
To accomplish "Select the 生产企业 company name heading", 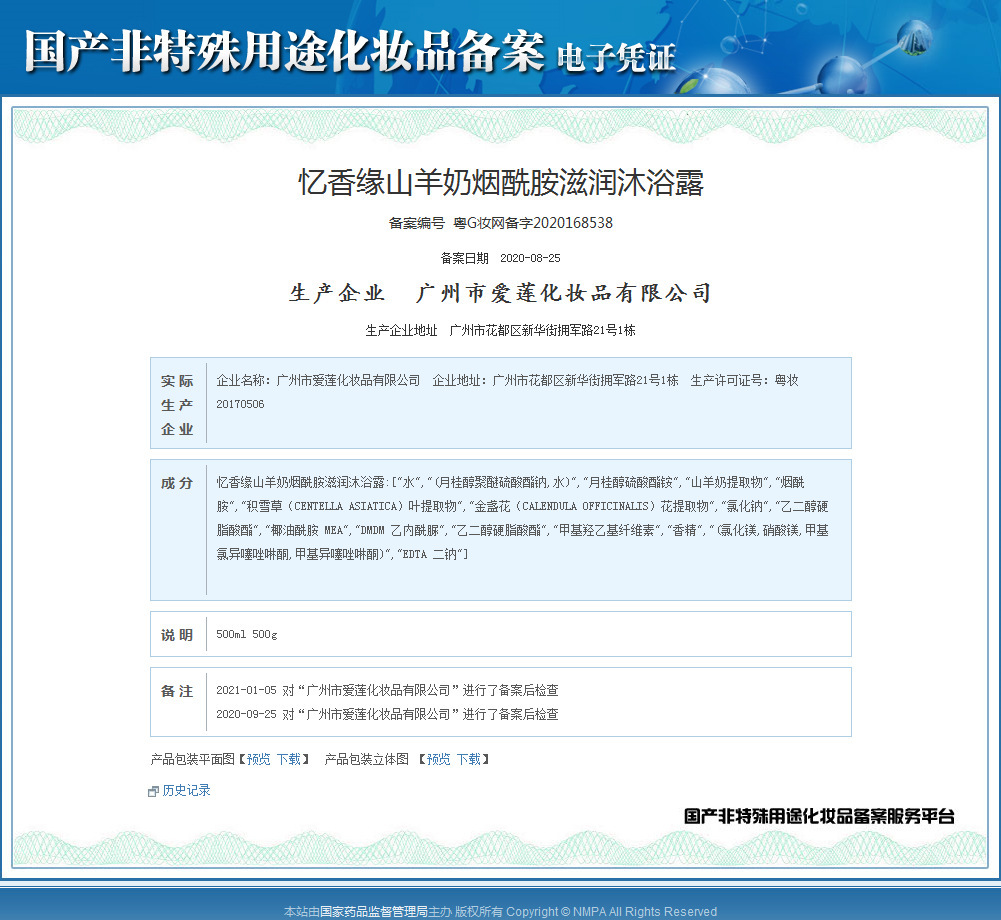I will point(563,293).
